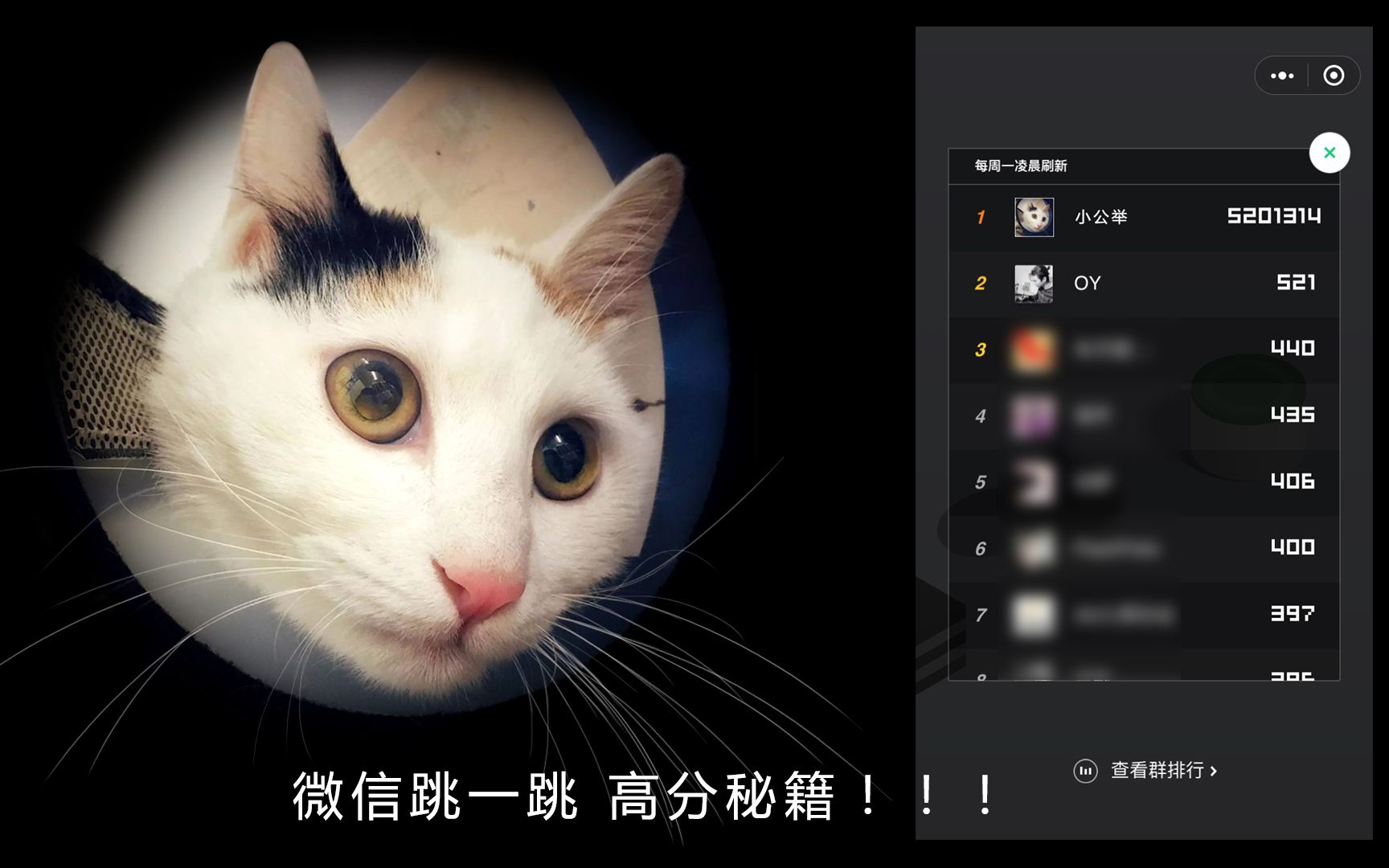Select OY's avatar picture

coord(1034,284)
